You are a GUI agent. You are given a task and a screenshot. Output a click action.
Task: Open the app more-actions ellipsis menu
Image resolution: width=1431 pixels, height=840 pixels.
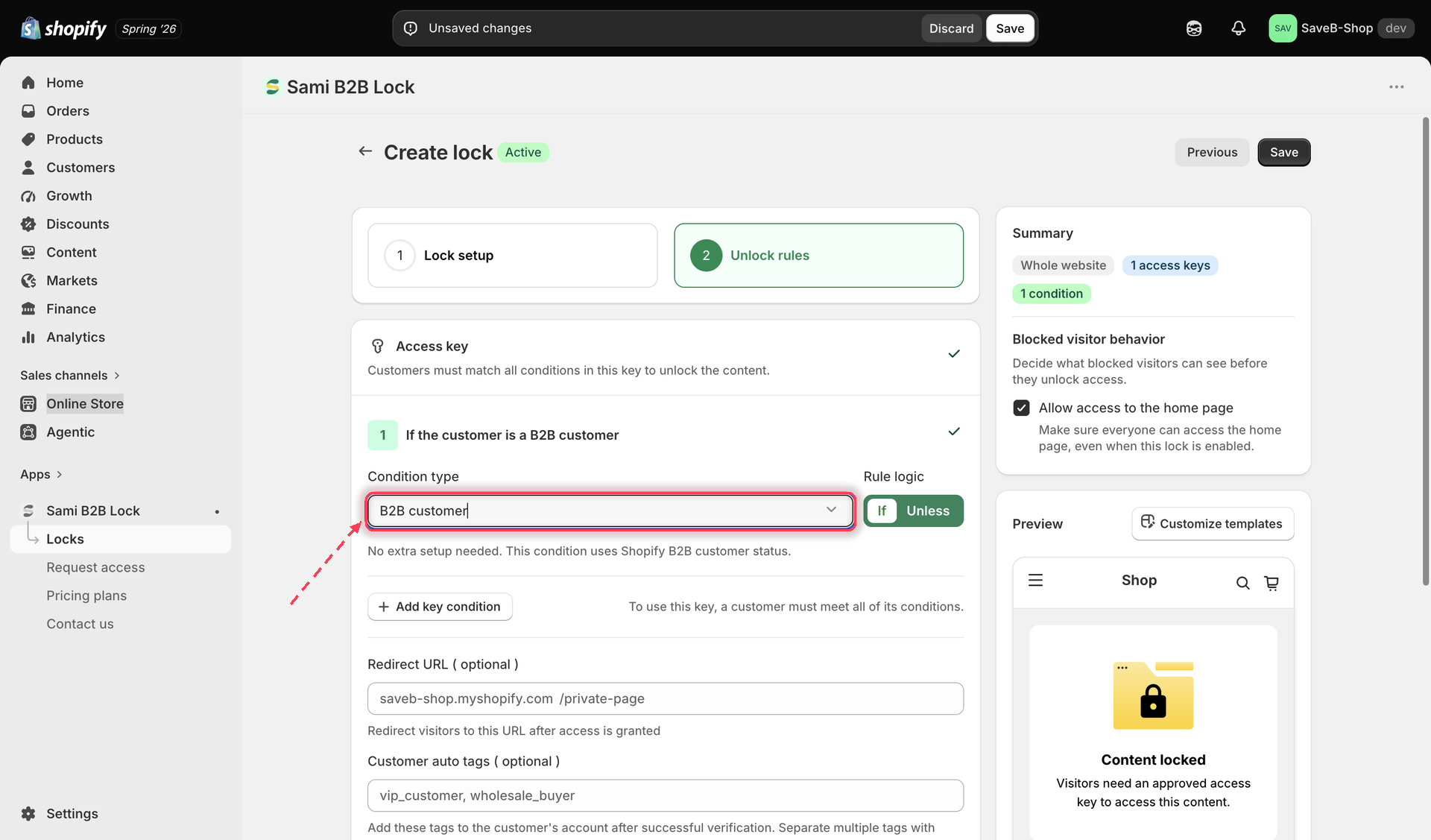click(x=1396, y=87)
